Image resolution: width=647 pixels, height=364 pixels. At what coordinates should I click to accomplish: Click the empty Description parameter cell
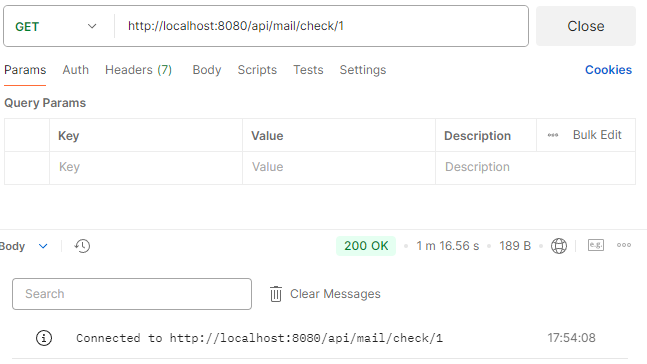tap(535, 167)
